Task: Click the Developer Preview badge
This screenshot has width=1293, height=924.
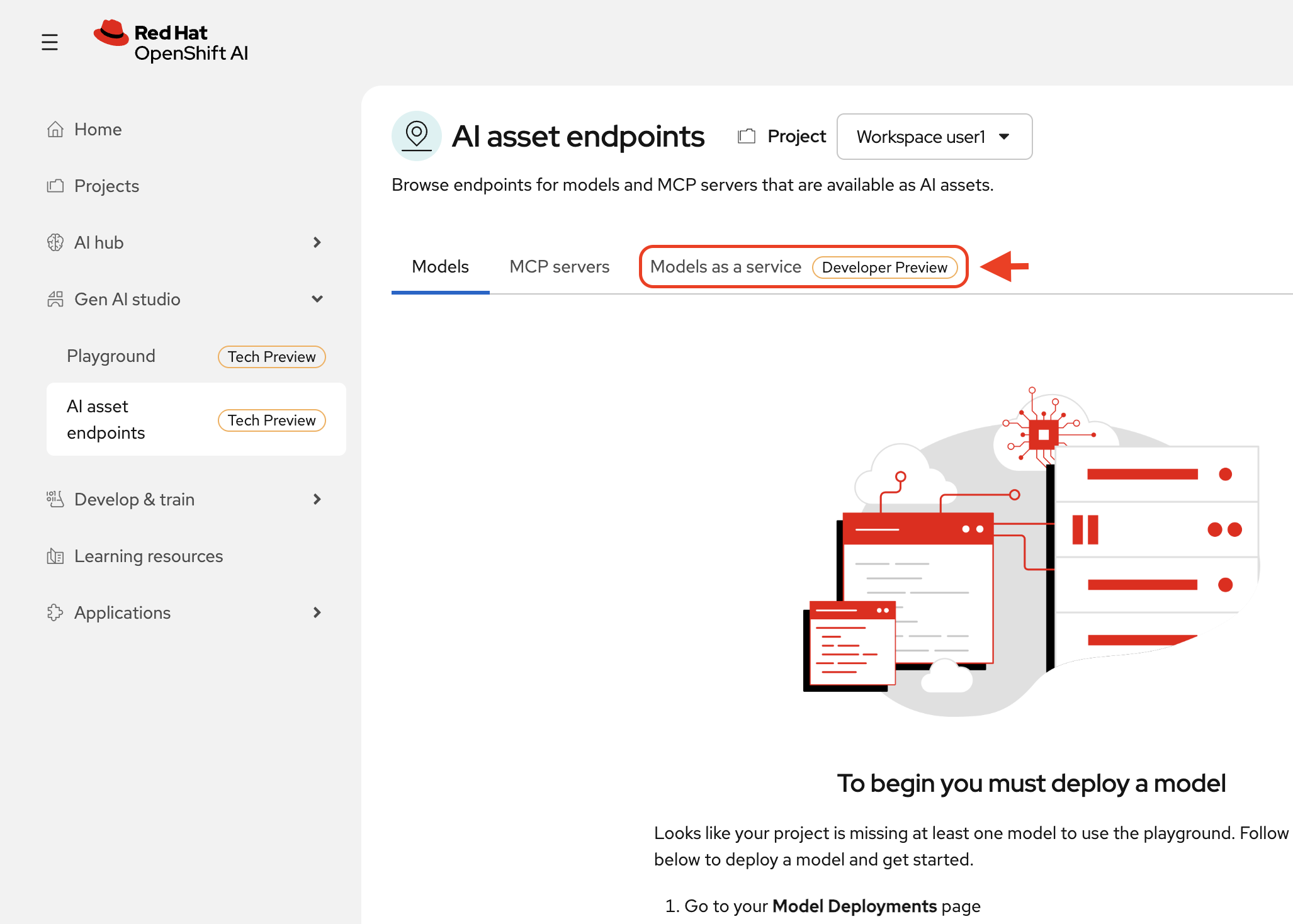Action: (x=884, y=268)
